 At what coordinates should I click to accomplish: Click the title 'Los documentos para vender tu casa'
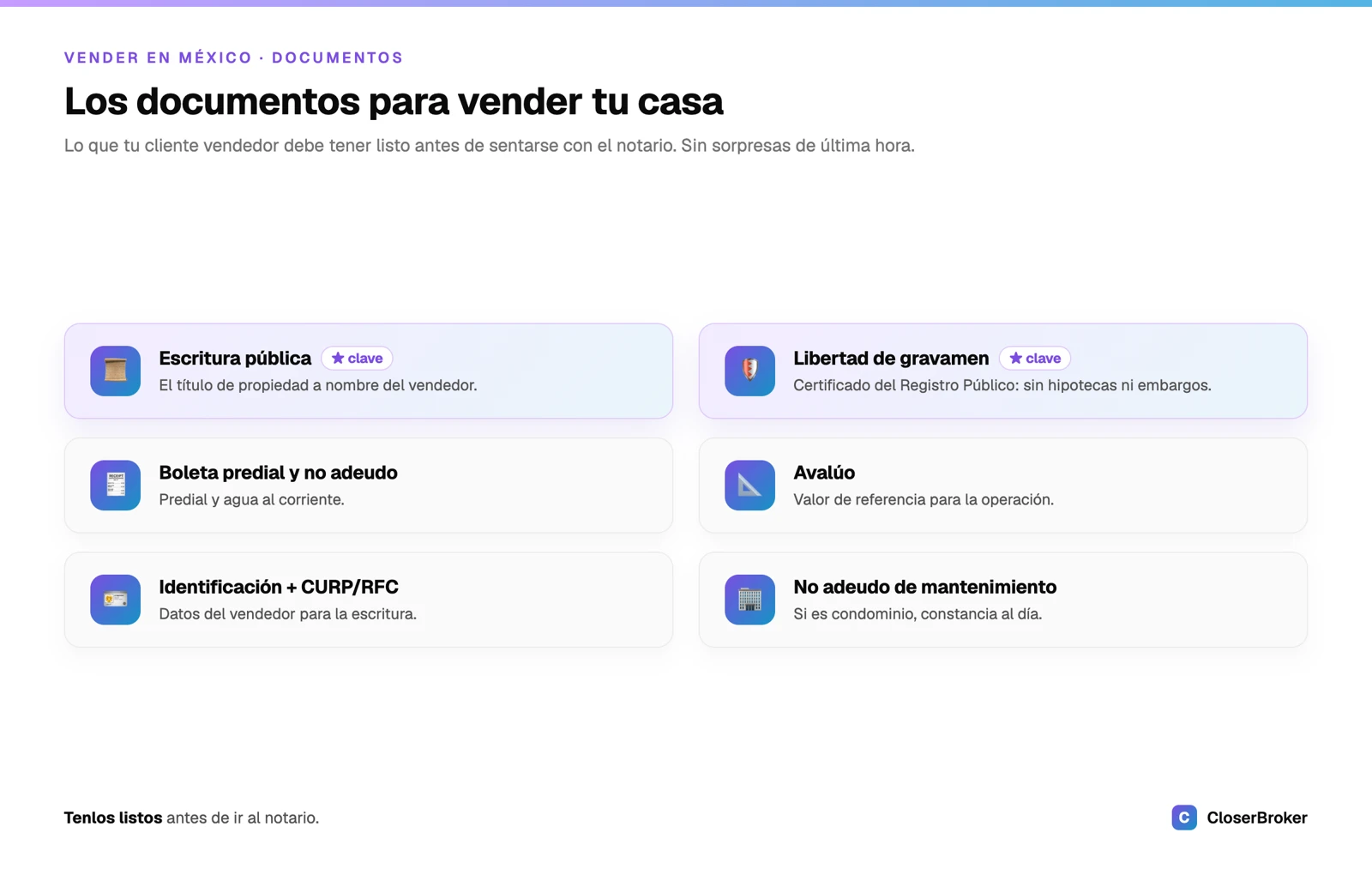coord(394,101)
